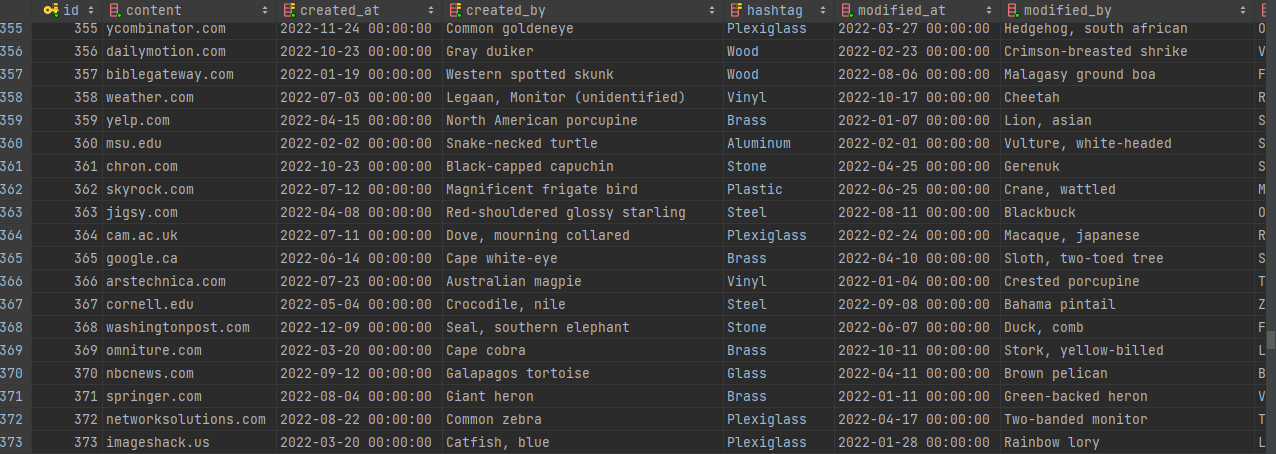The height and width of the screenshot is (454, 1276).
Task: Select the Aluminum hashtag cell
Action: pos(778,143)
